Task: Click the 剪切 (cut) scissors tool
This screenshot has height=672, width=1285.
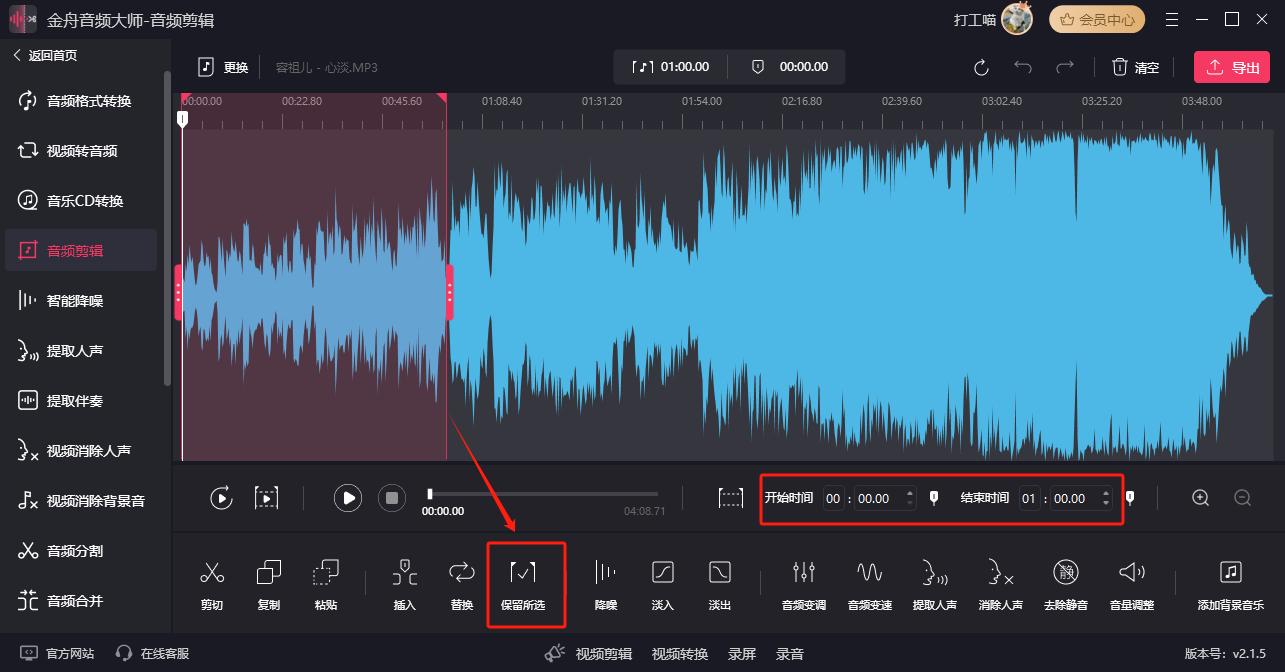Action: tap(211, 583)
